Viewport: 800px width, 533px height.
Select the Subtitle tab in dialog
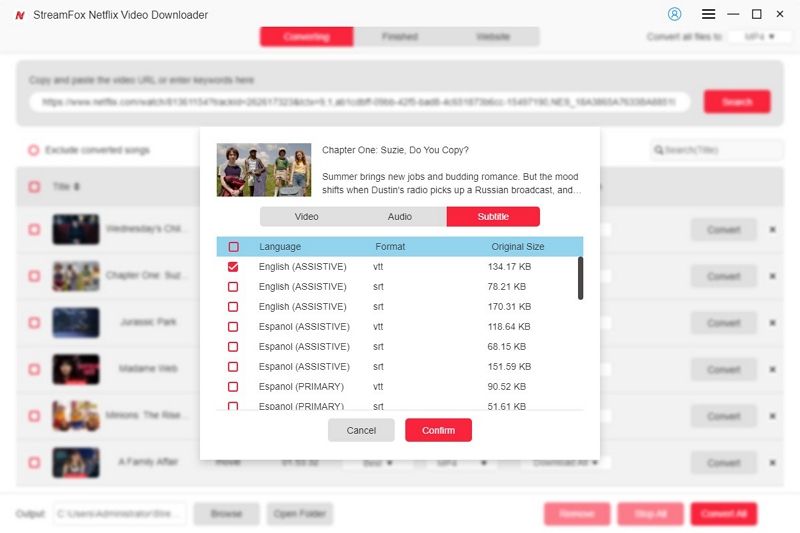point(493,217)
